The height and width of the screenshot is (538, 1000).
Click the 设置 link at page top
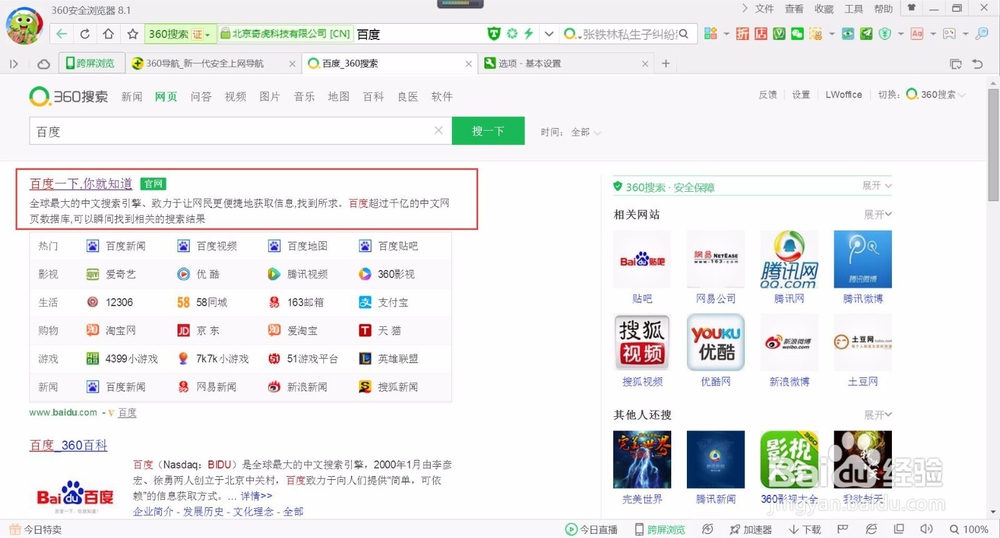point(801,94)
